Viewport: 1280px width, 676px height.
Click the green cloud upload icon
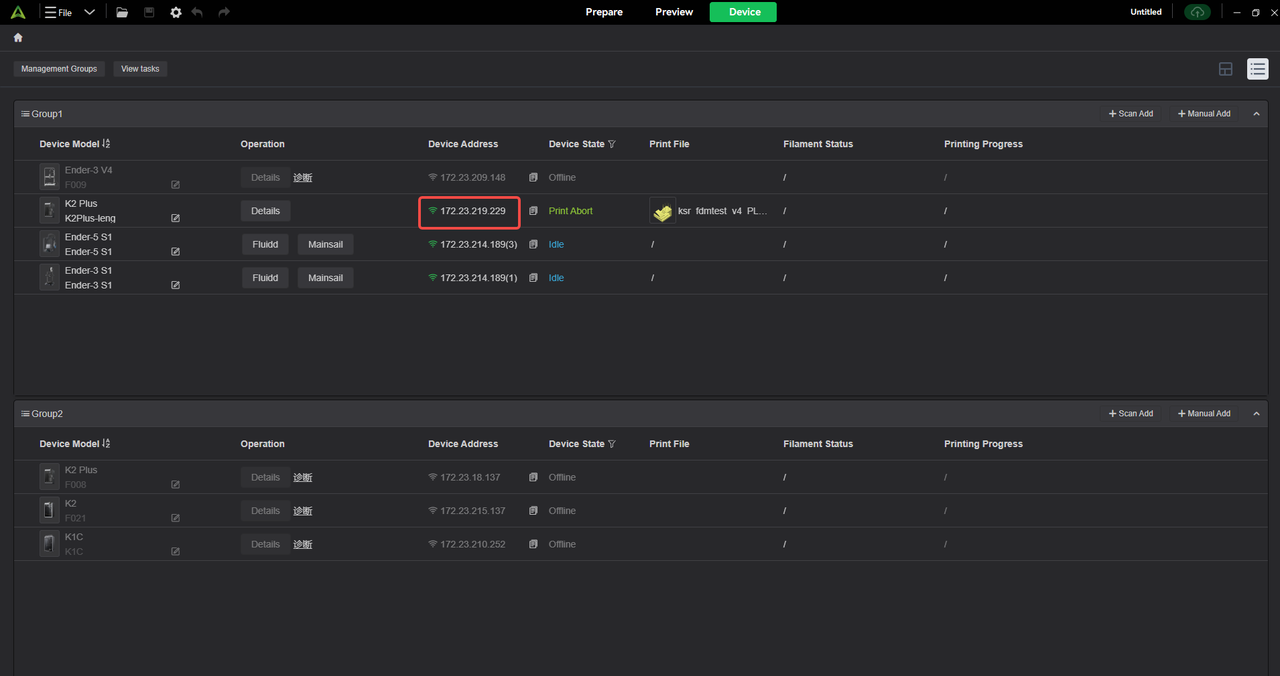pos(1197,12)
